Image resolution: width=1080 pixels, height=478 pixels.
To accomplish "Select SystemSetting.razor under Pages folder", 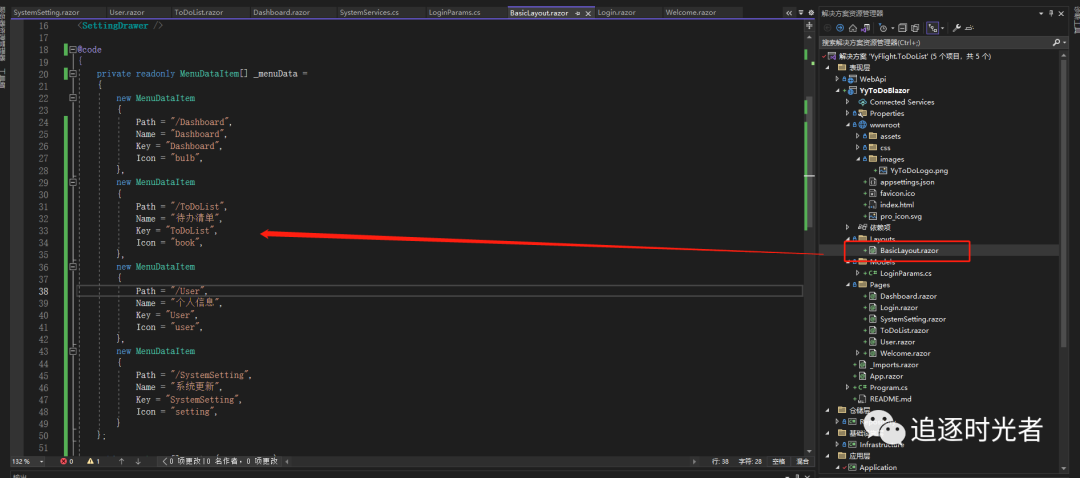I will [913, 319].
